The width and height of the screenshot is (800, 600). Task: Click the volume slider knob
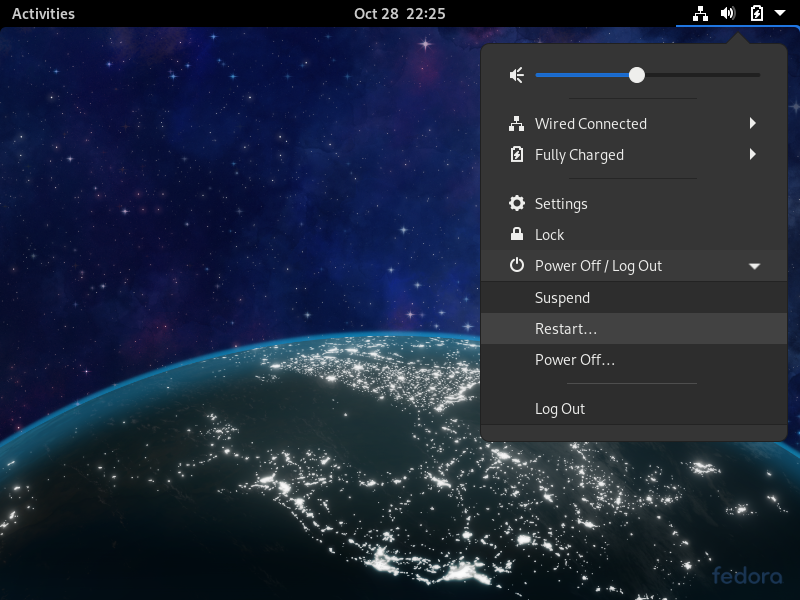click(x=636, y=75)
